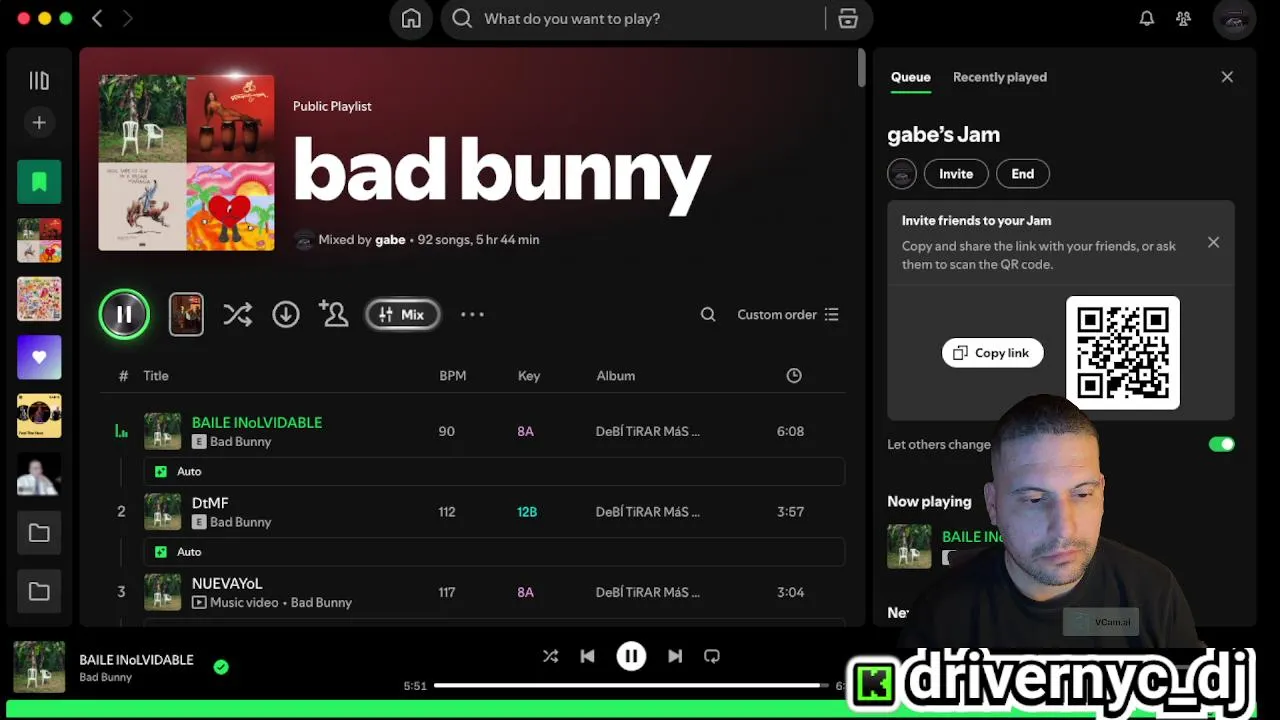This screenshot has width=1280, height=720.
Task: Select the BAILE INoLVIDABLE track title
Action: coord(257,422)
